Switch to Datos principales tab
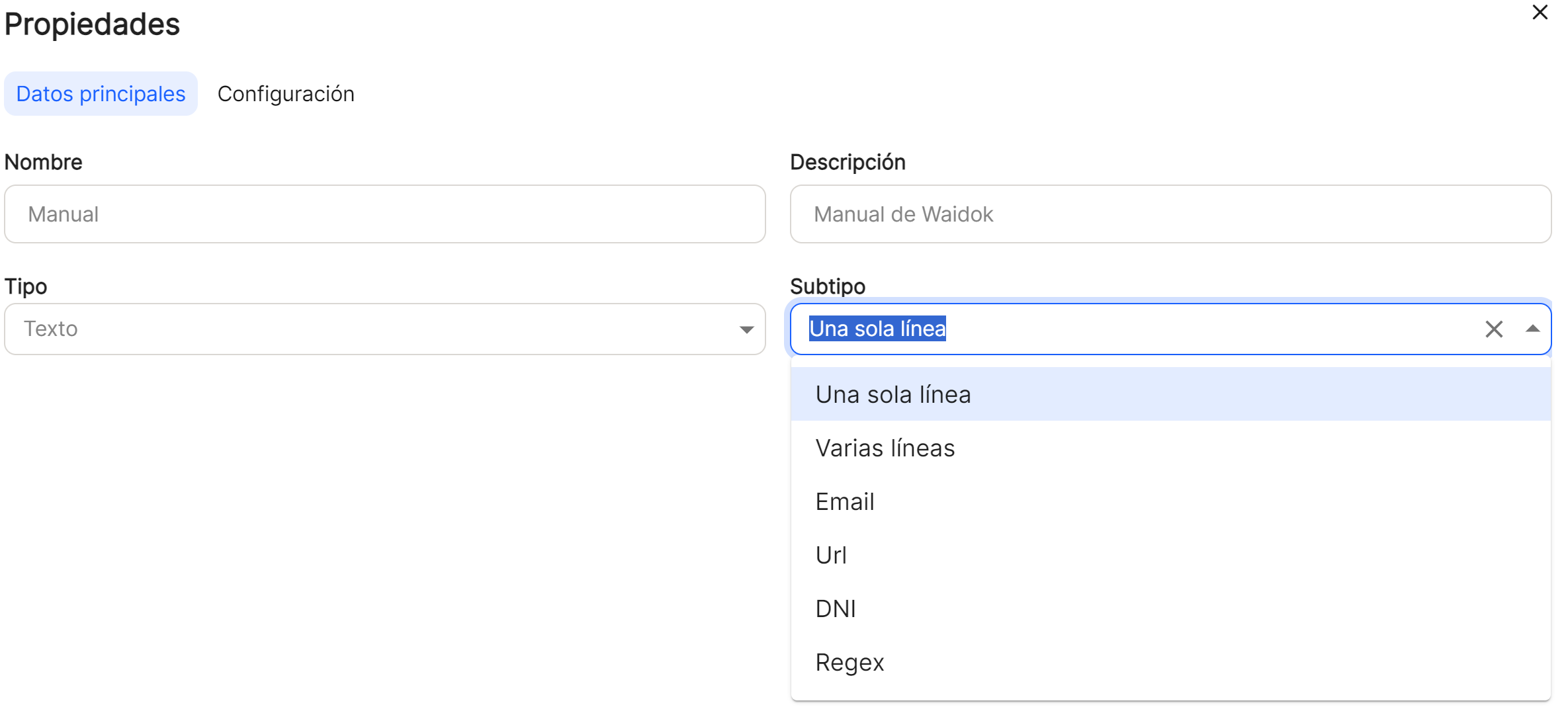1568x713 pixels. click(x=101, y=94)
